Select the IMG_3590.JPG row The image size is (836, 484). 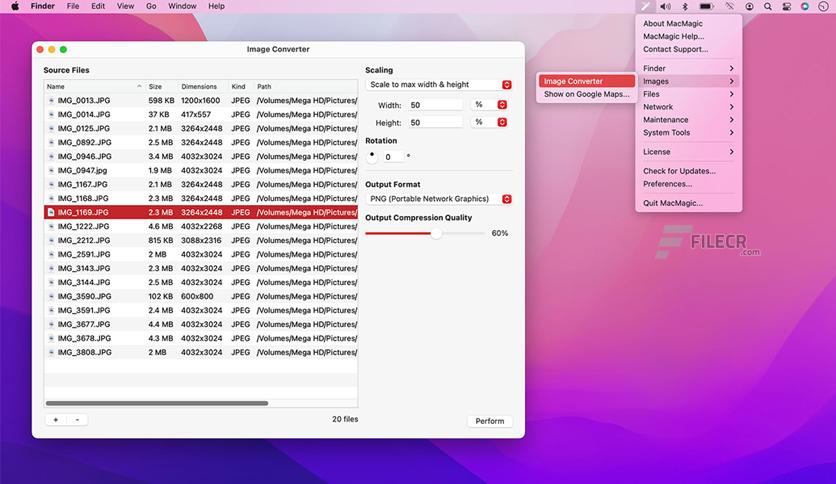click(x=201, y=296)
